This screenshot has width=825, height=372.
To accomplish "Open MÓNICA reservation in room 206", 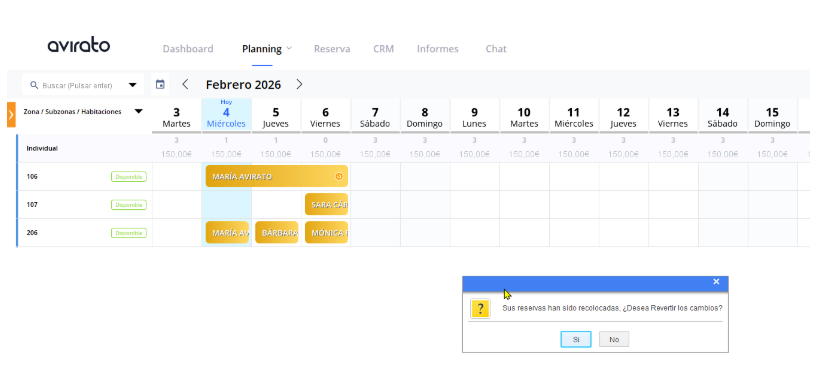I will pos(326,233).
